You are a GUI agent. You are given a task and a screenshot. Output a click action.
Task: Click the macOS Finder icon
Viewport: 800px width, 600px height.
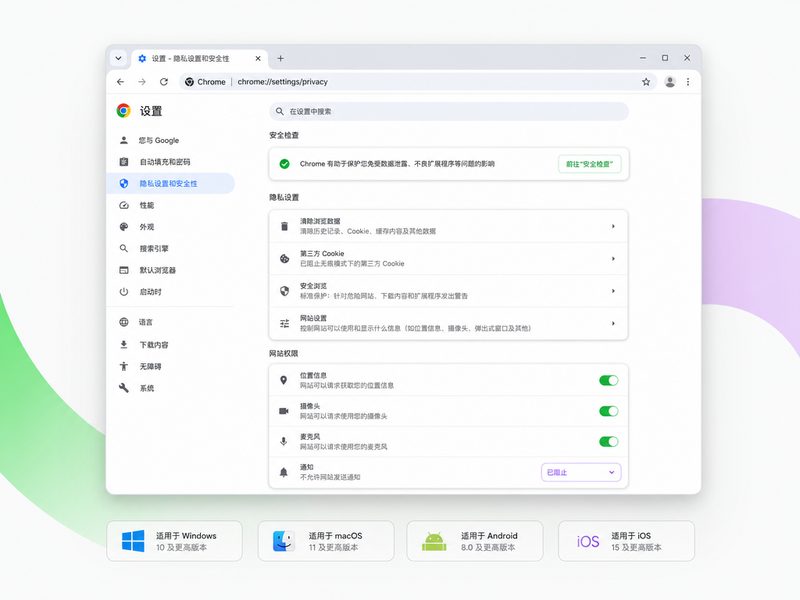click(x=284, y=541)
